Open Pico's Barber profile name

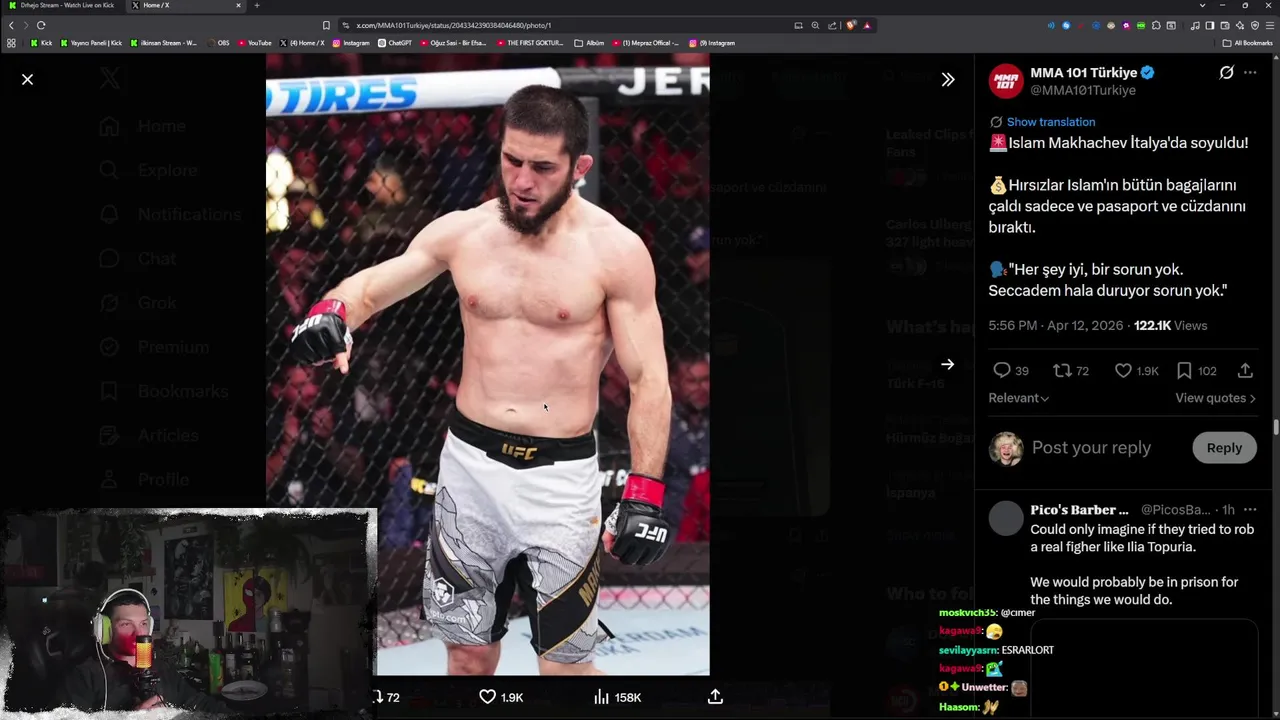(1079, 510)
